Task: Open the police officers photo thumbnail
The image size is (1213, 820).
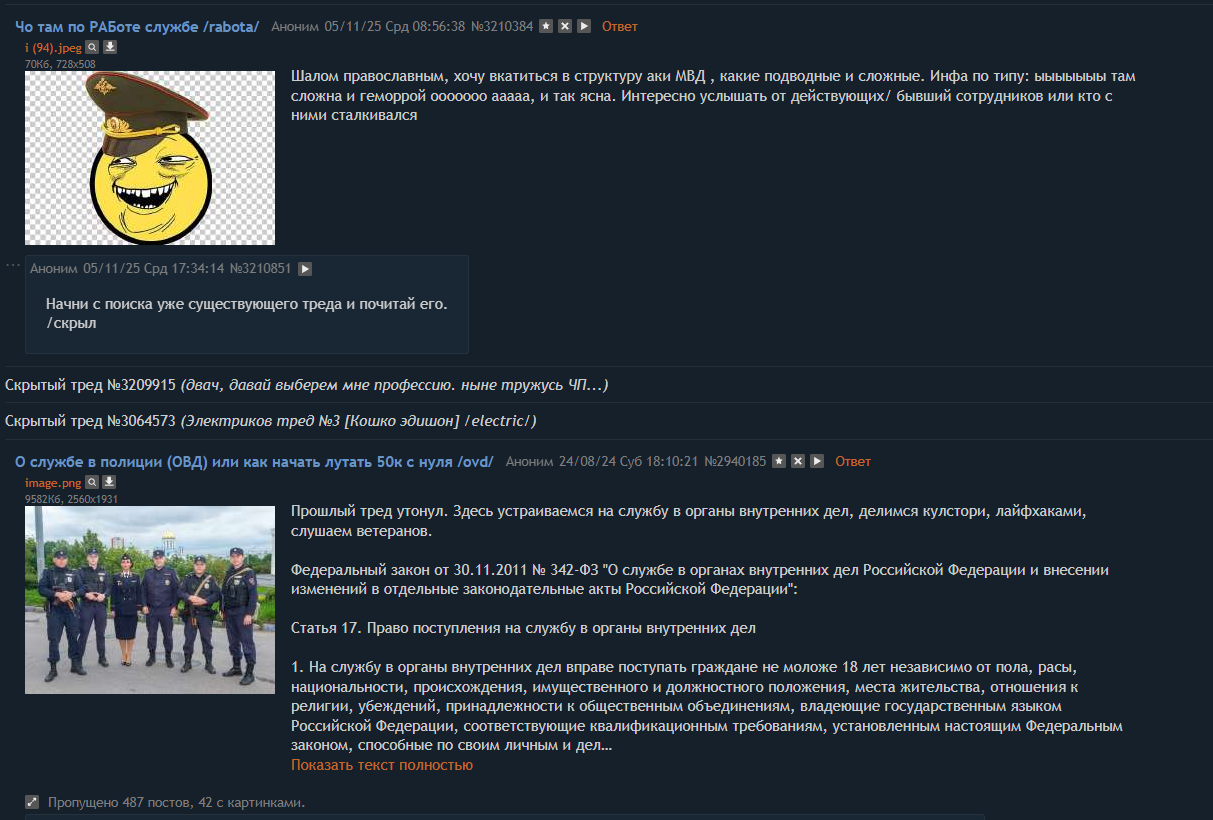Action: [150, 600]
